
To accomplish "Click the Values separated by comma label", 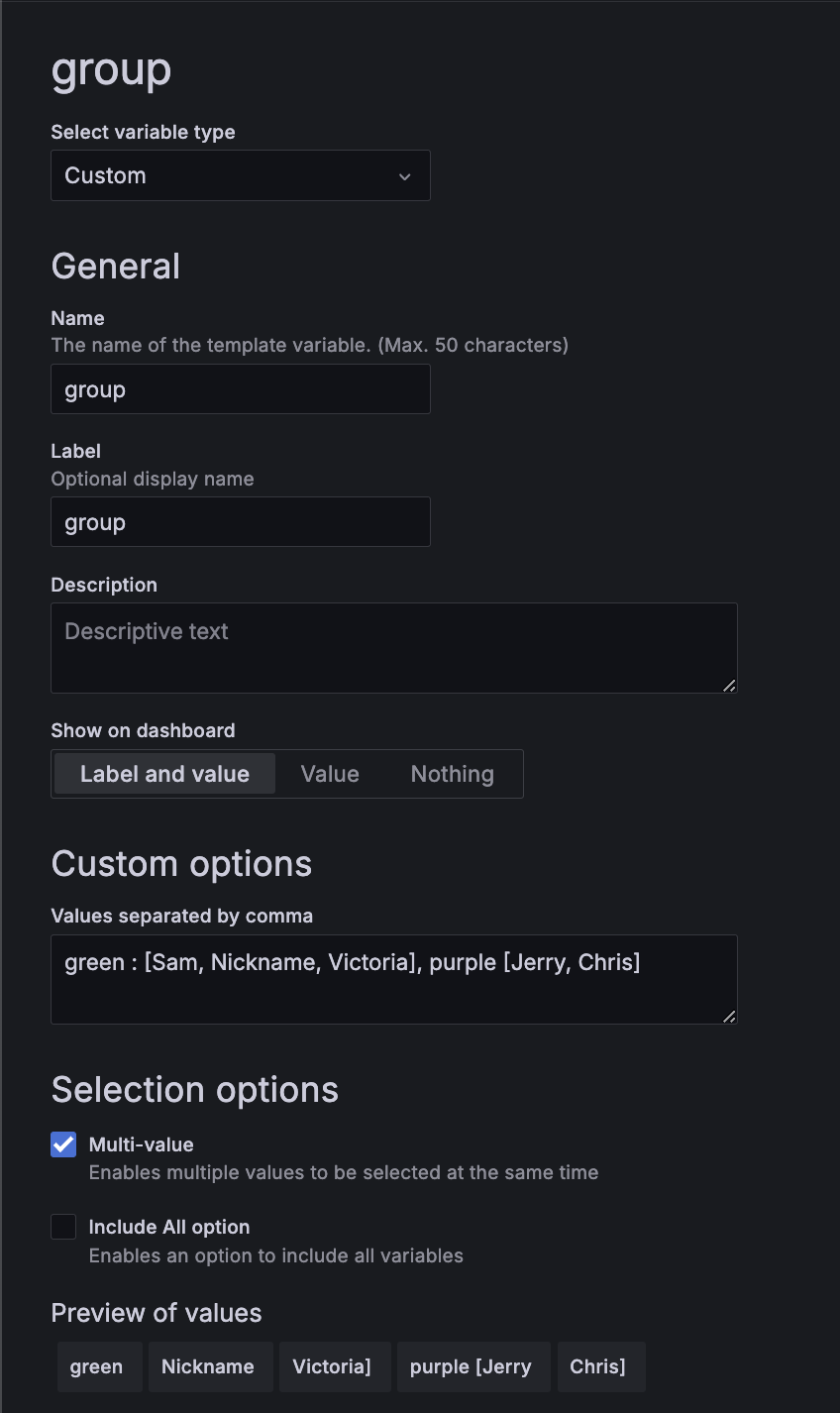I will (182, 916).
